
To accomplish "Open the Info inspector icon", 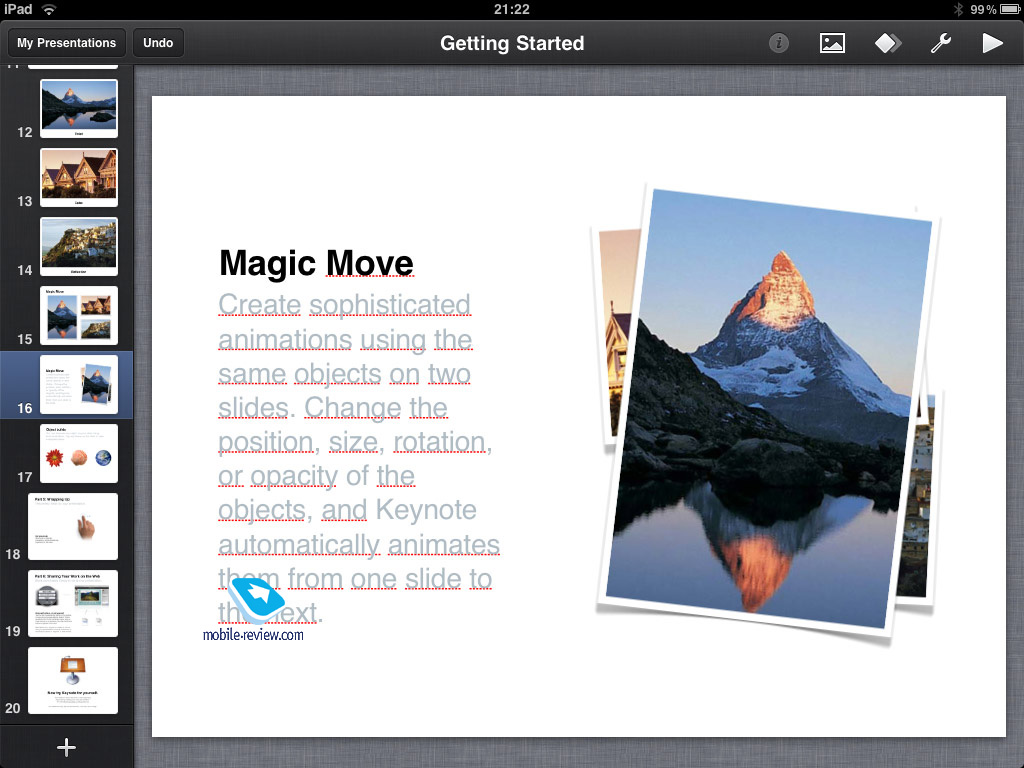I will tap(779, 43).
